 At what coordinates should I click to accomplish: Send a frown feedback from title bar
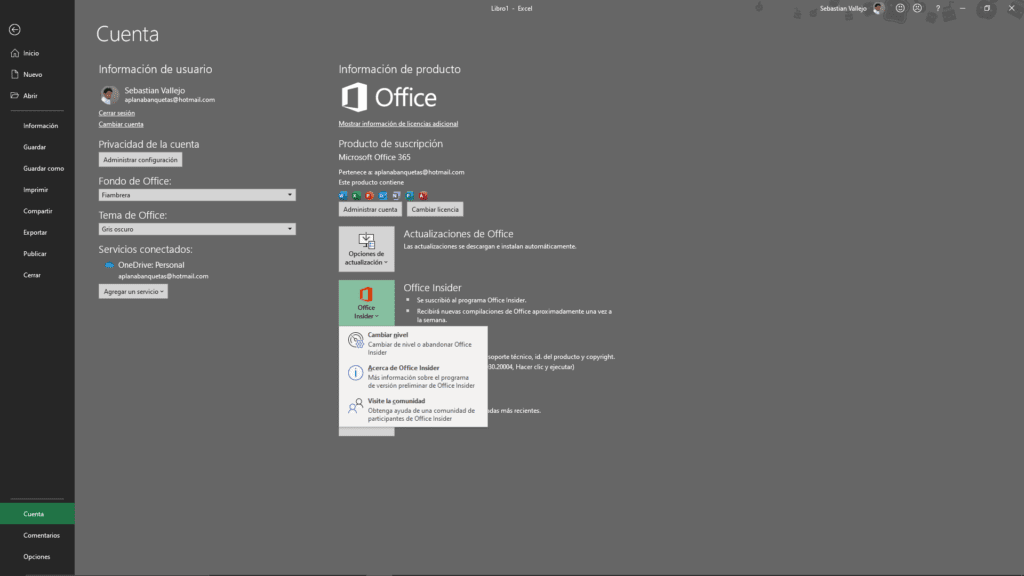pyautogui.click(x=918, y=8)
